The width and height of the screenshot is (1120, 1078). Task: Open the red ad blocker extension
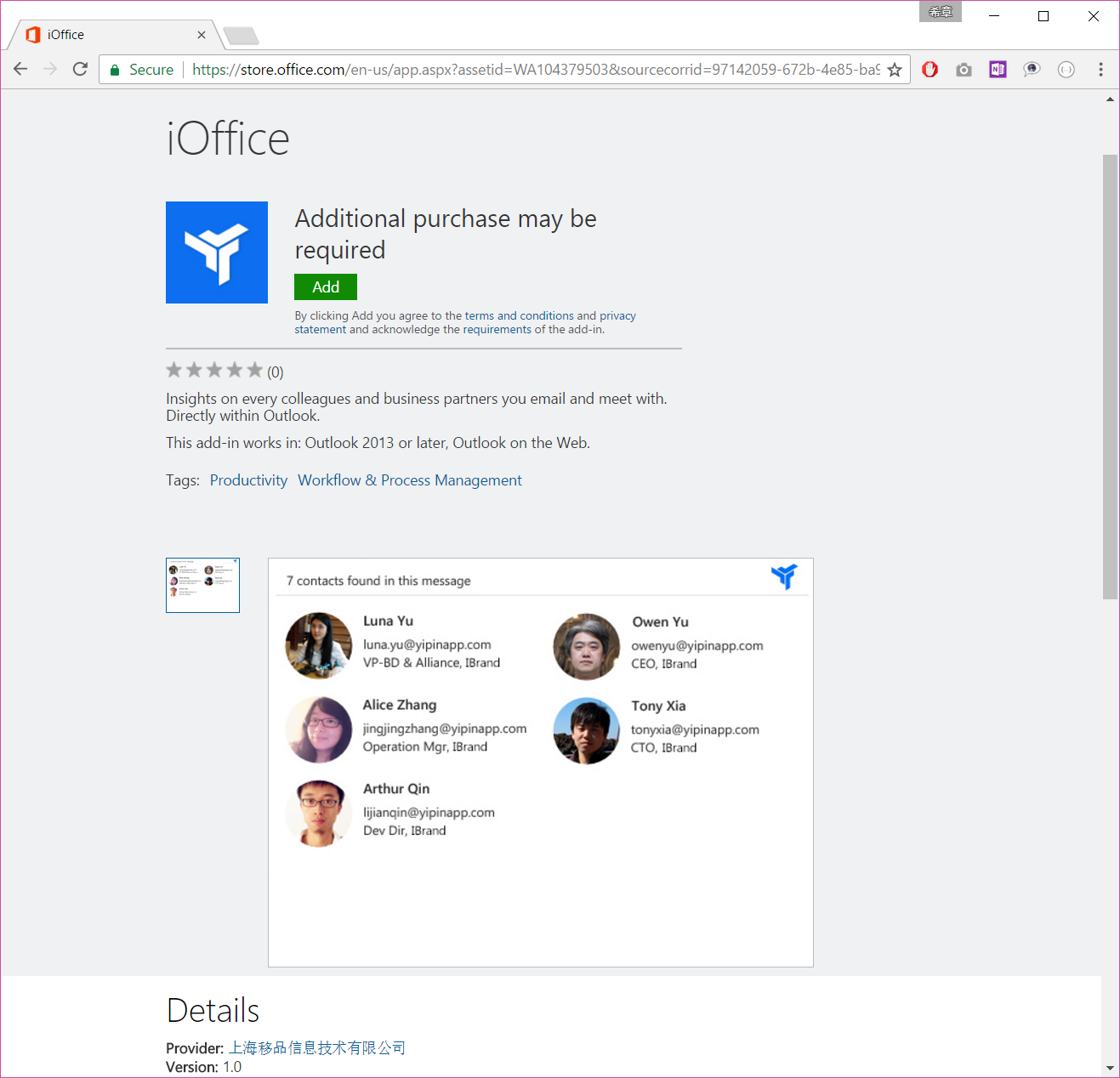[930, 70]
